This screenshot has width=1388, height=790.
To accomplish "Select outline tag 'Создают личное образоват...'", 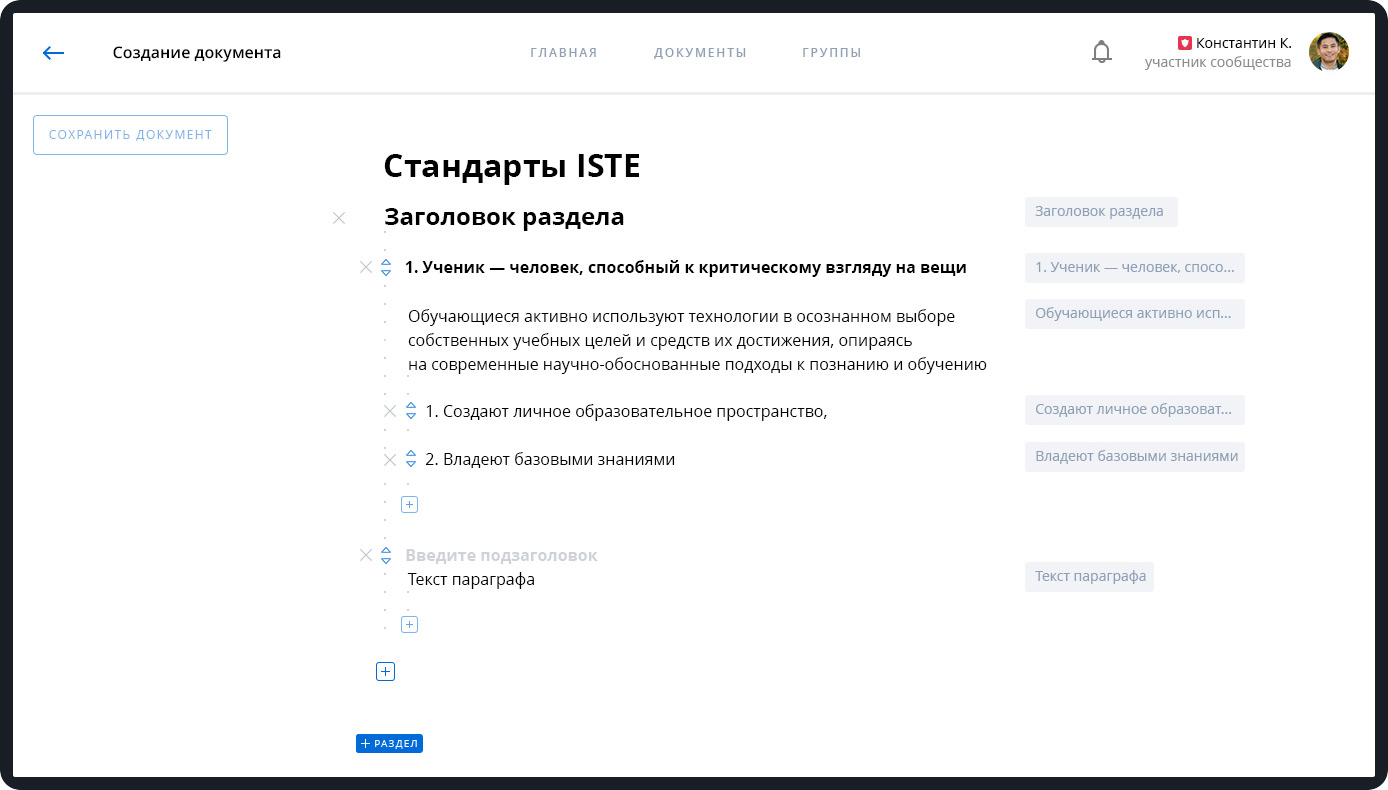I will tap(1135, 410).
